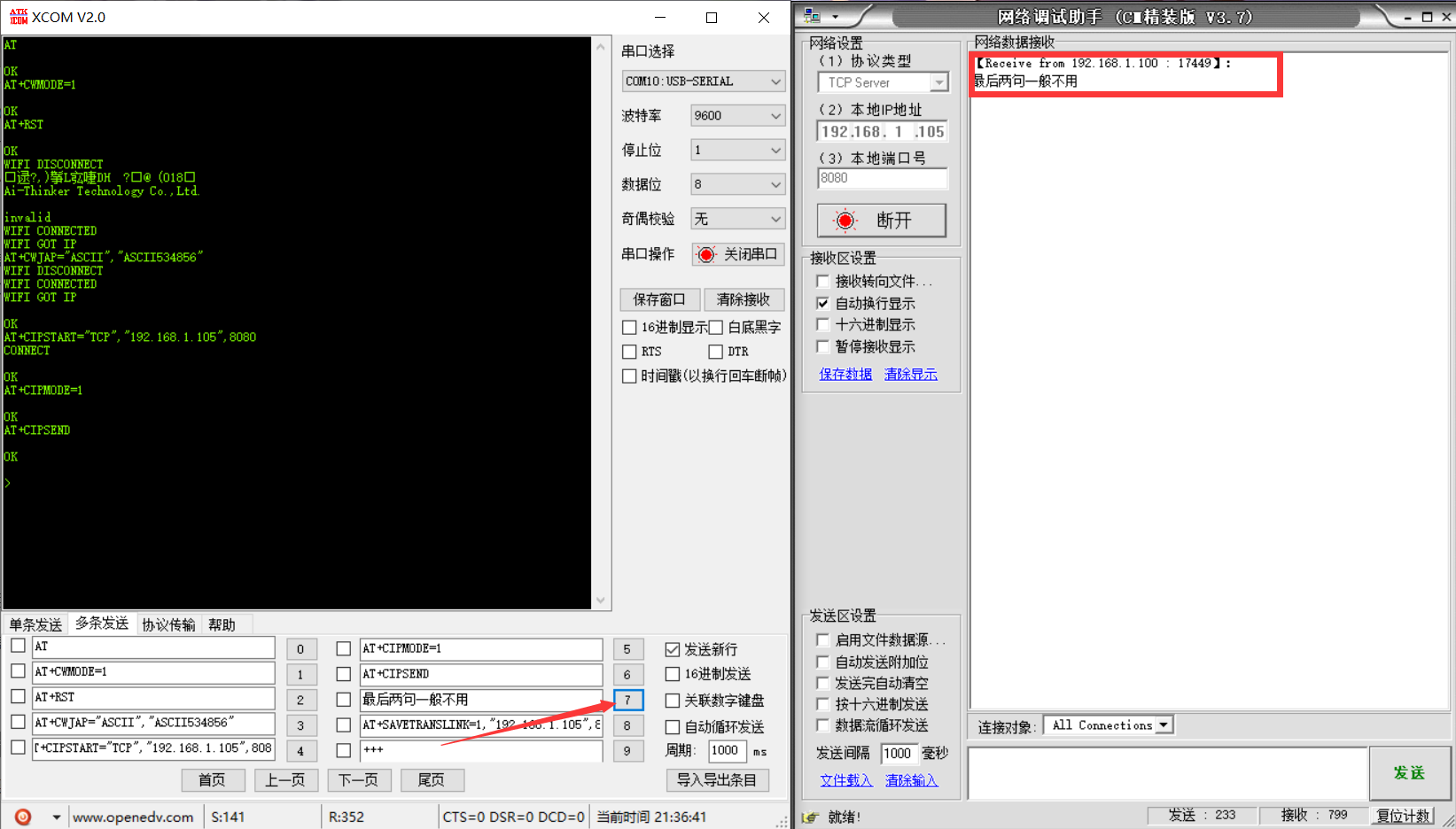Click the 保存数据 link
The width and height of the screenshot is (1456, 829).
point(845,375)
